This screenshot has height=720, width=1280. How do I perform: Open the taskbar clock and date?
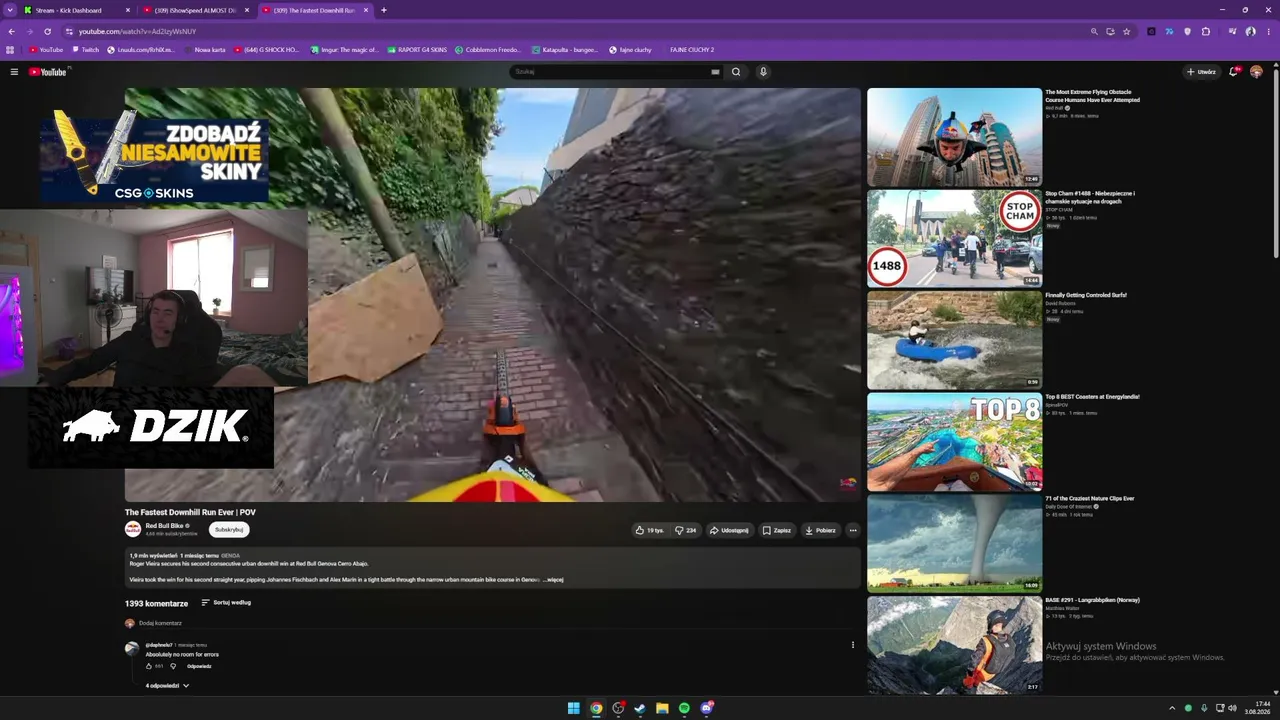[1257, 708]
